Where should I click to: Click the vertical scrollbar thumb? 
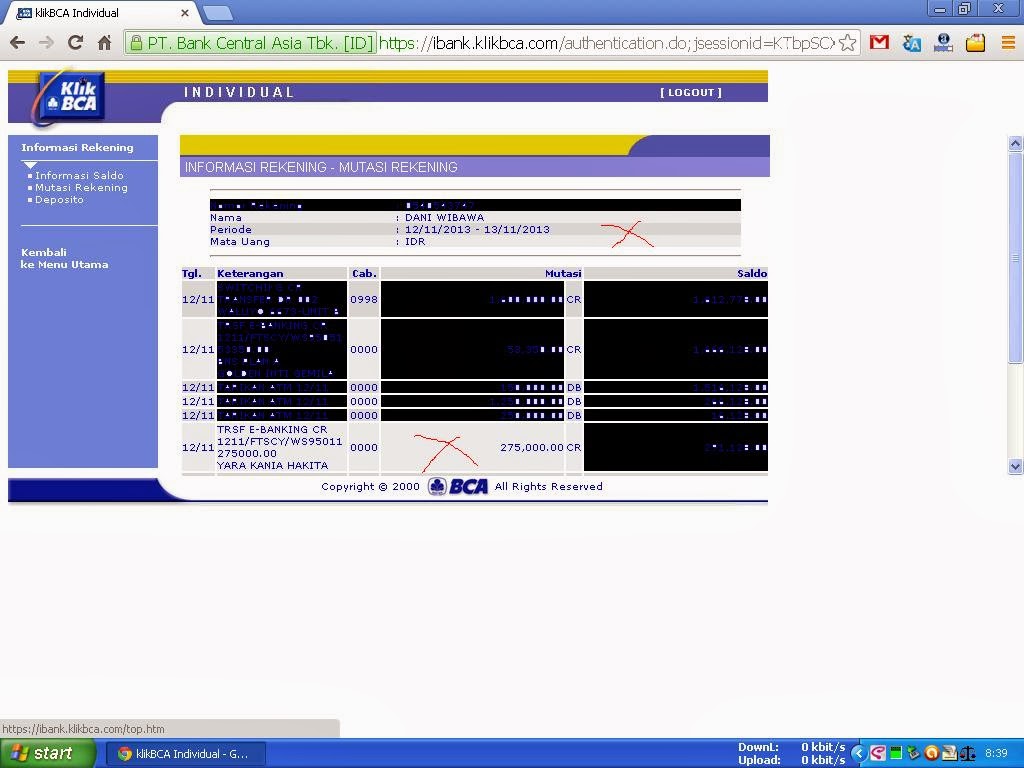1015,258
